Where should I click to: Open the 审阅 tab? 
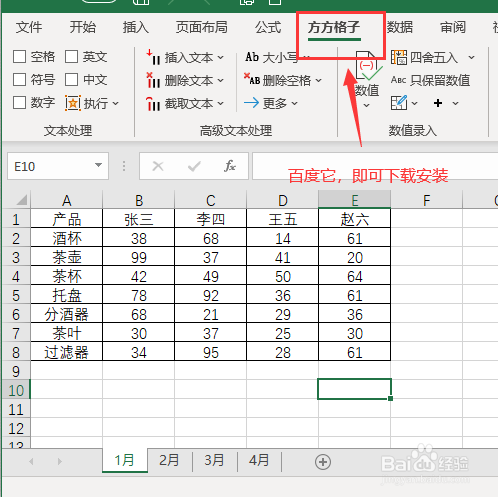coord(453,27)
